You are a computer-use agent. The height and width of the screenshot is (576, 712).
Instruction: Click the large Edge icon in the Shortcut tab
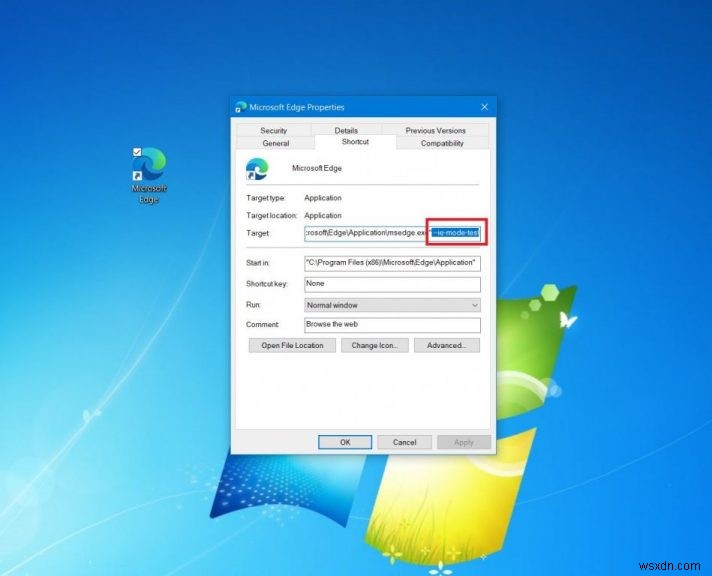click(x=257, y=169)
